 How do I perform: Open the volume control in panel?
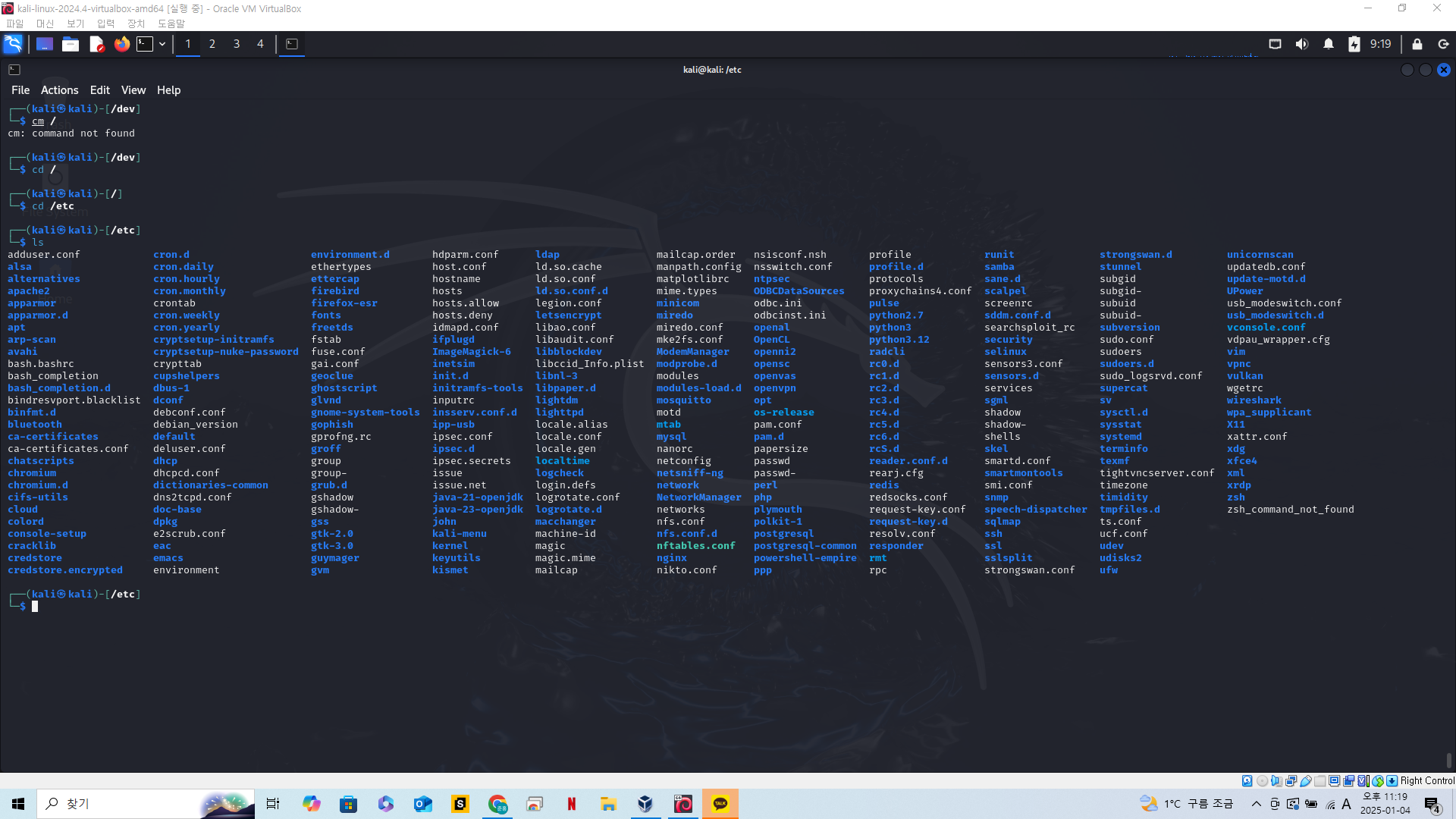[1301, 44]
